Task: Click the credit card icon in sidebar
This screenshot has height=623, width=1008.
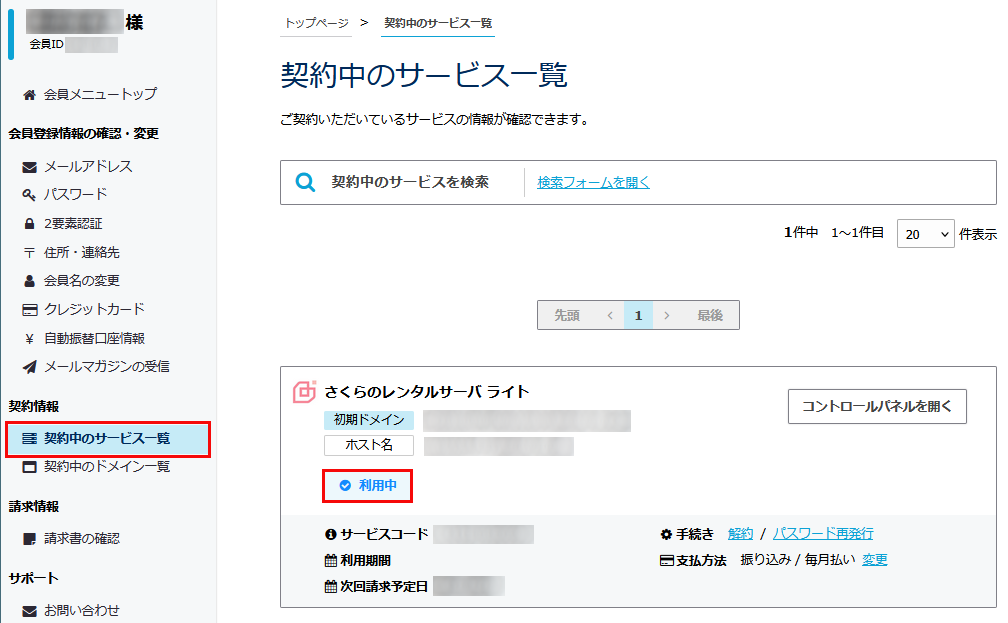Action: coord(29,310)
